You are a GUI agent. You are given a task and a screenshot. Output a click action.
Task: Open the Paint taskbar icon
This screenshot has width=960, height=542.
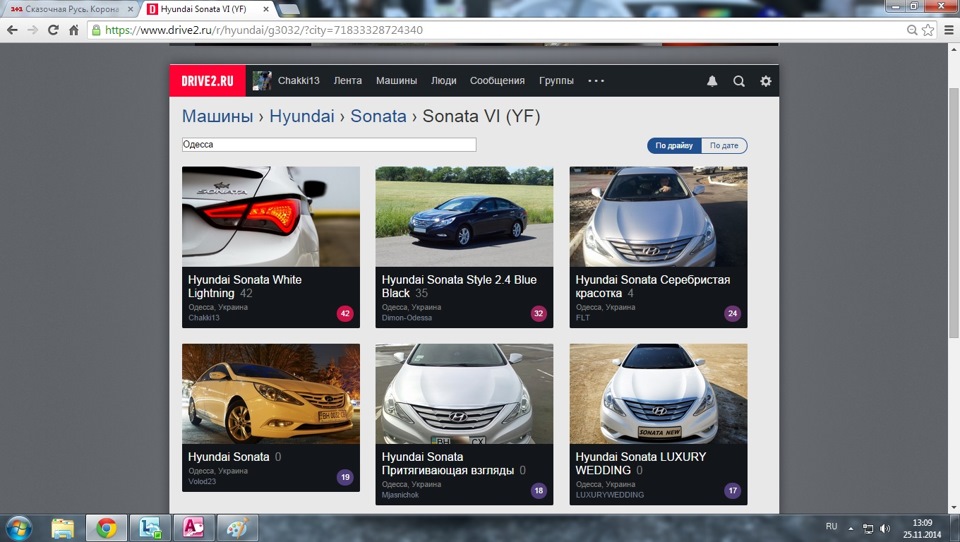coord(238,528)
